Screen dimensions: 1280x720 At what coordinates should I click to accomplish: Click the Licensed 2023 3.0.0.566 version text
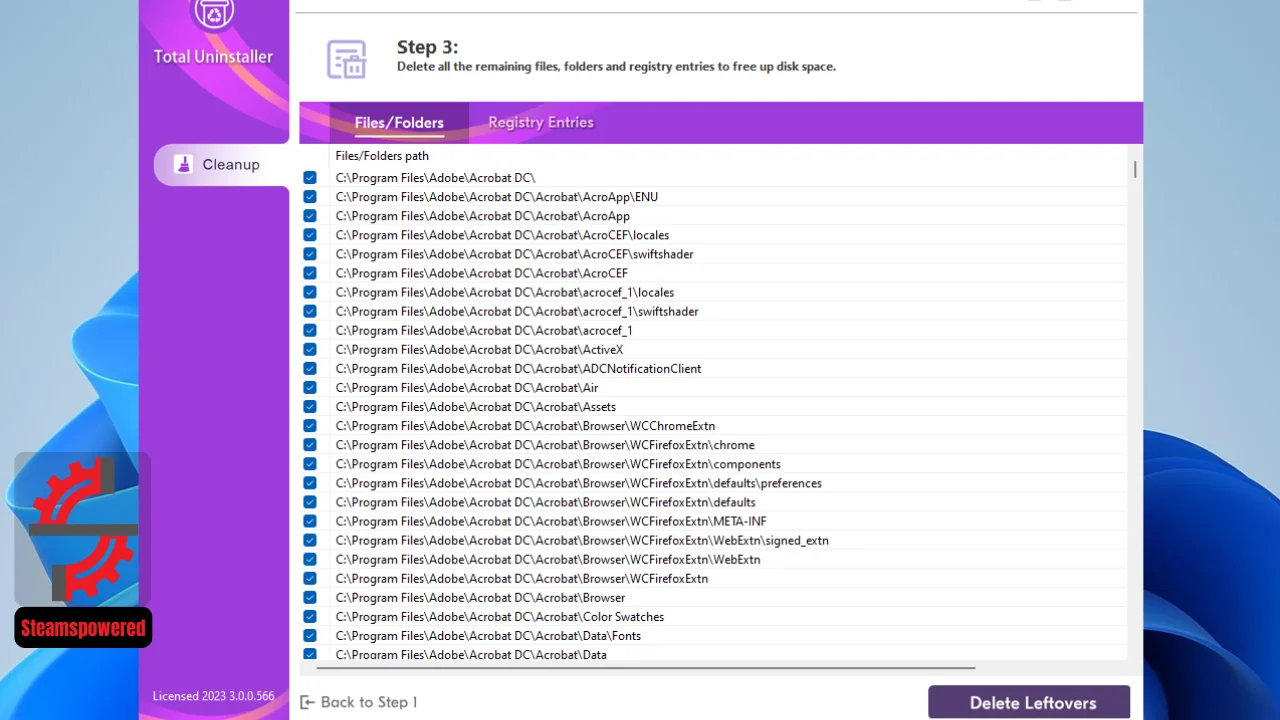click(x=213, y=696)
